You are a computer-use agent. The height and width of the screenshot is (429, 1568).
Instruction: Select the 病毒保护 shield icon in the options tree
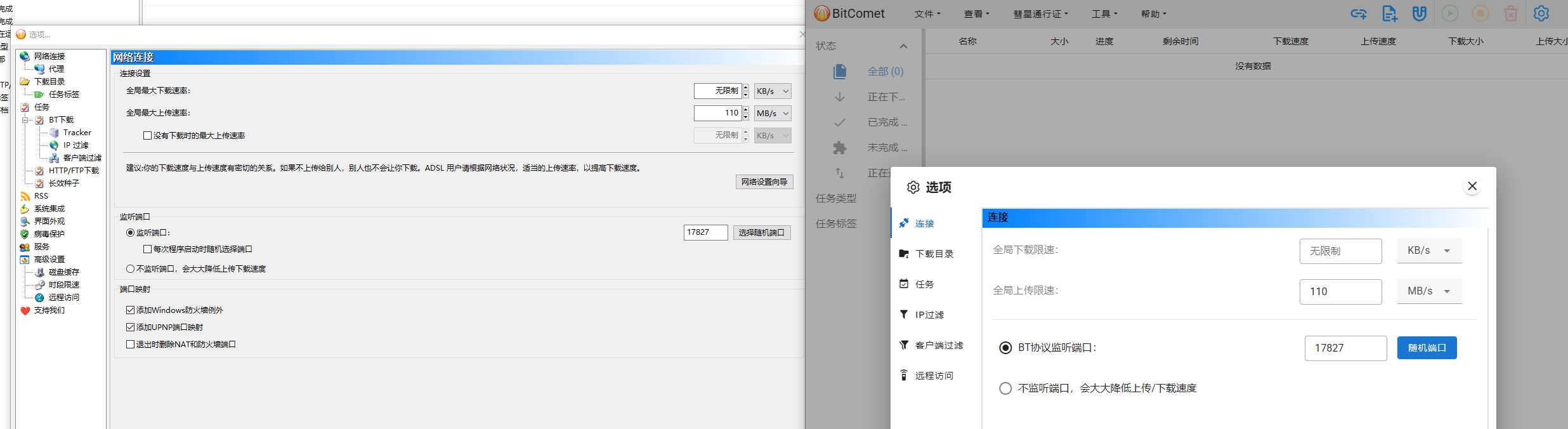pyautogui.click(x=25, y=234)
